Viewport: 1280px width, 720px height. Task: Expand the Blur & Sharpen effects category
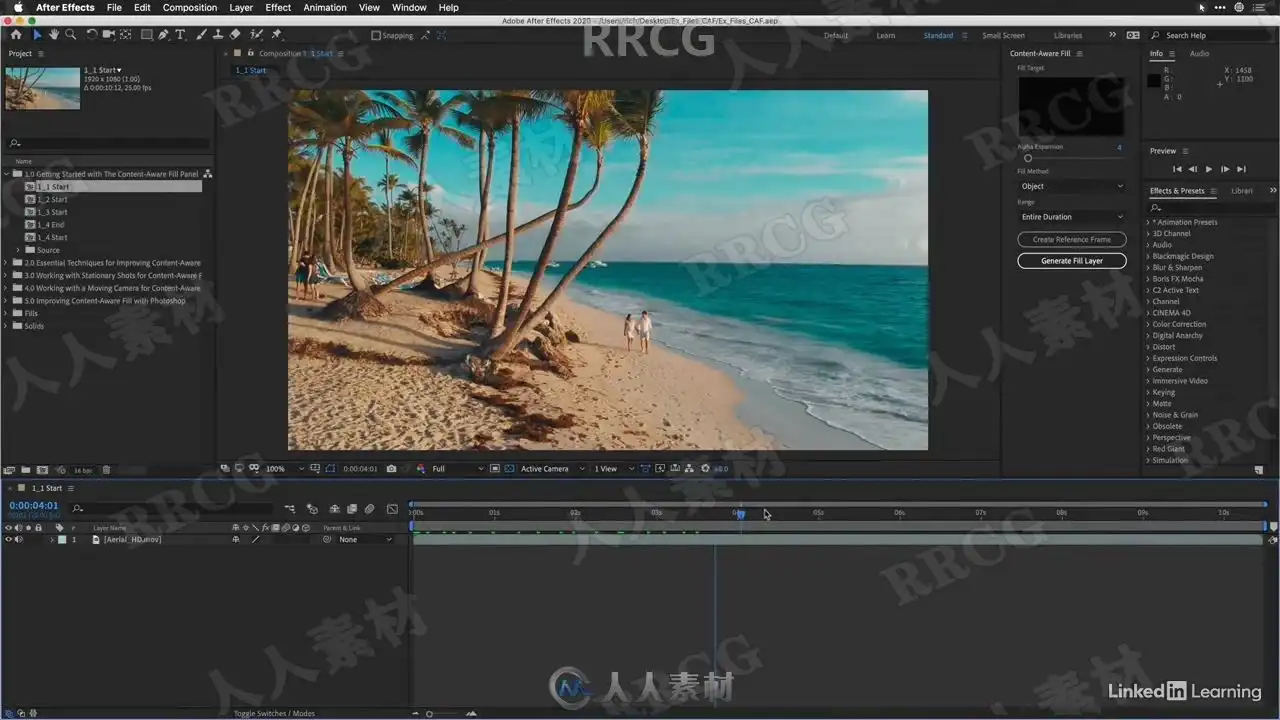1148,268
